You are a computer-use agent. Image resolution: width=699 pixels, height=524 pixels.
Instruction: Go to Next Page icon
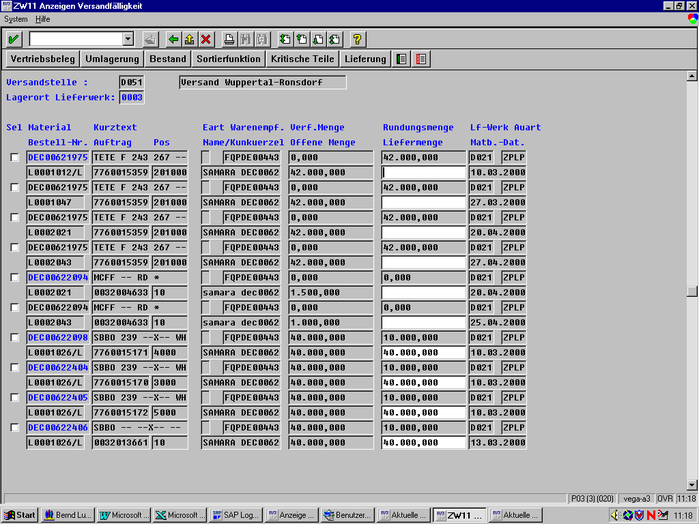pyautogui.click(x=318, y=39)
